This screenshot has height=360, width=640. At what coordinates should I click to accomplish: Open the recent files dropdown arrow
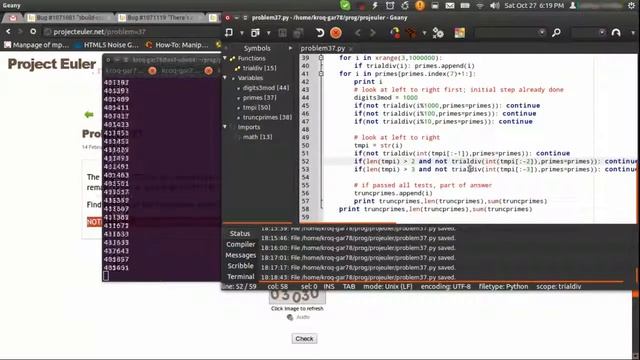click(x=268, y=33)
